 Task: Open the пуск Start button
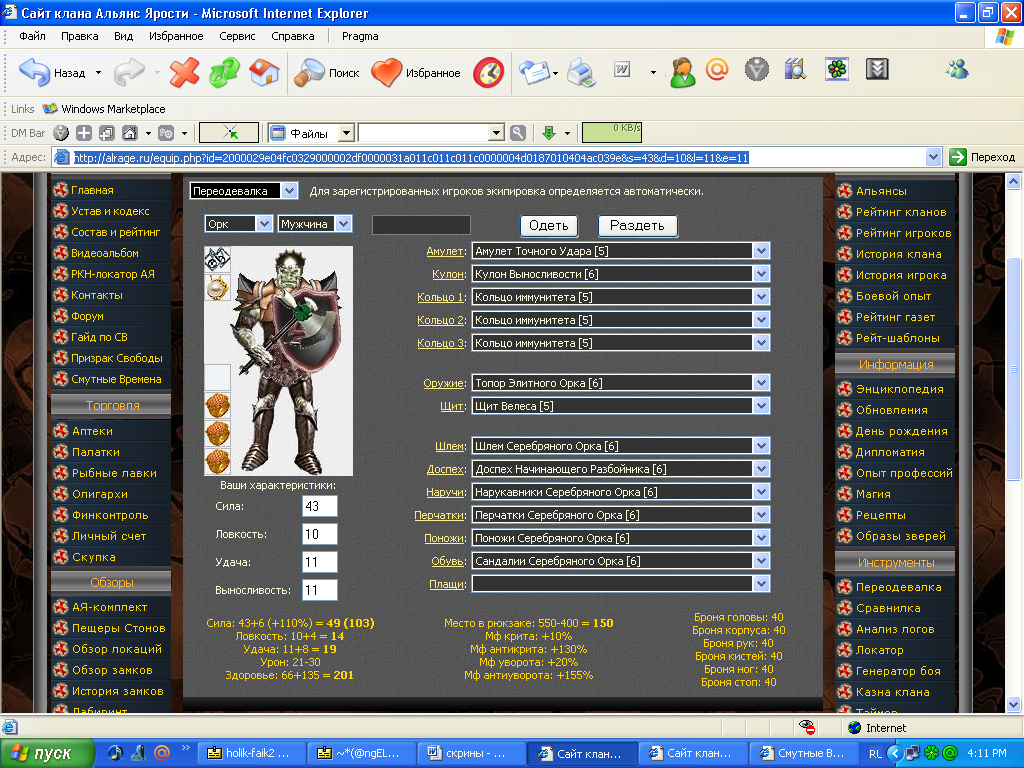point(46,754)
